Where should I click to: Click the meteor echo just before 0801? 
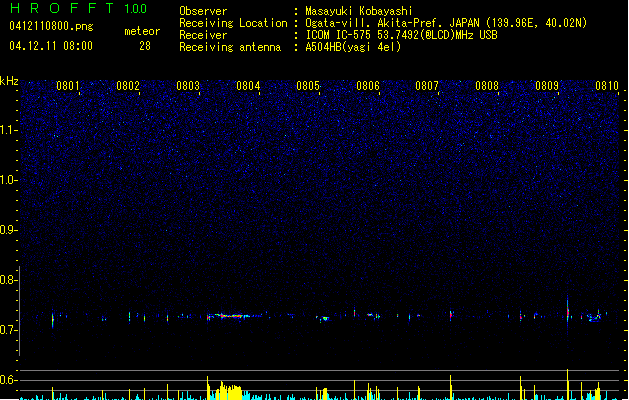[x=53, y=319]
